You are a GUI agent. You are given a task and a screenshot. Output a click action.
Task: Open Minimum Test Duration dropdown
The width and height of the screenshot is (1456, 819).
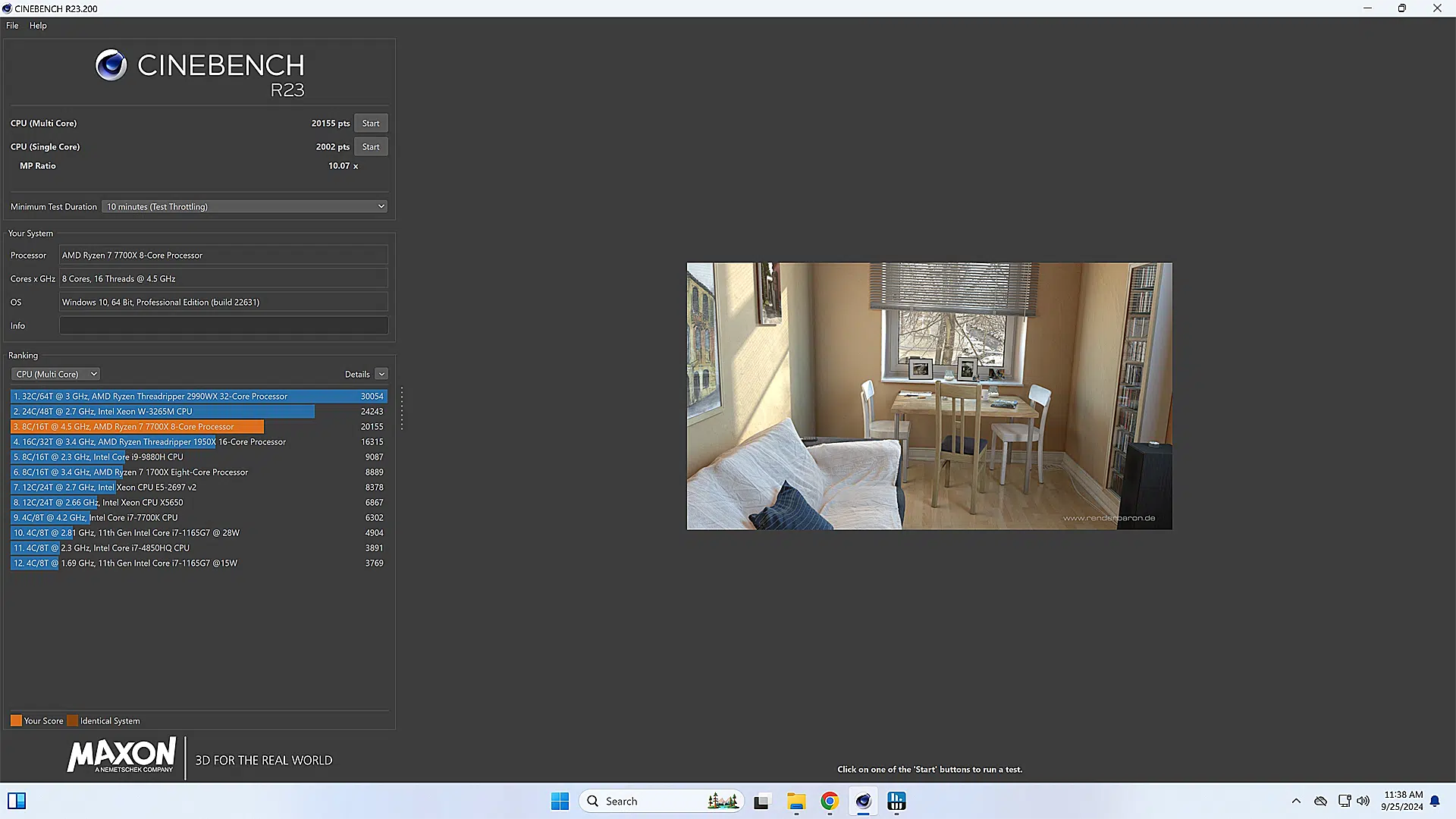click(x=245, y=206)
